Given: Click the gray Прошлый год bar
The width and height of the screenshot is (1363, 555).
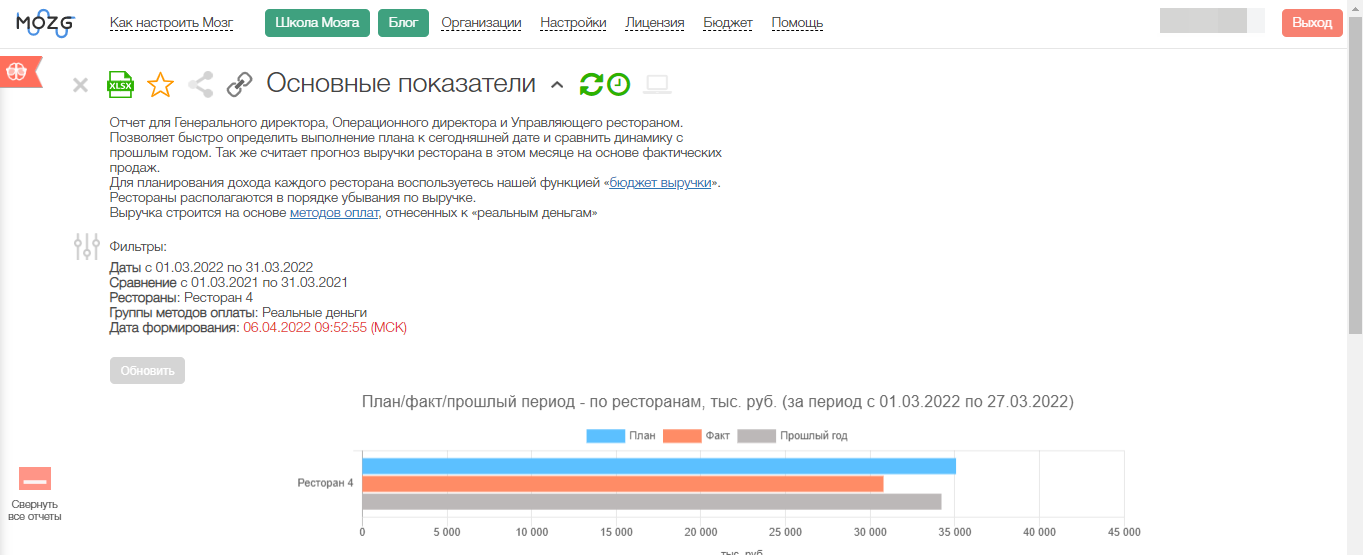Looking at the screenshot, I should tap(652, 502).
